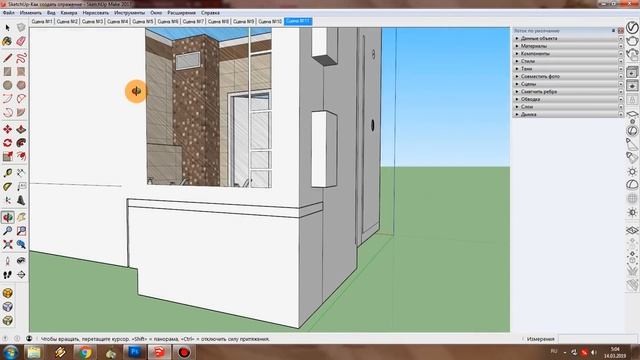Pick the Rotated Rectangle tool
The width and height of the screenshot is (640, 360).
coord(21,71)
